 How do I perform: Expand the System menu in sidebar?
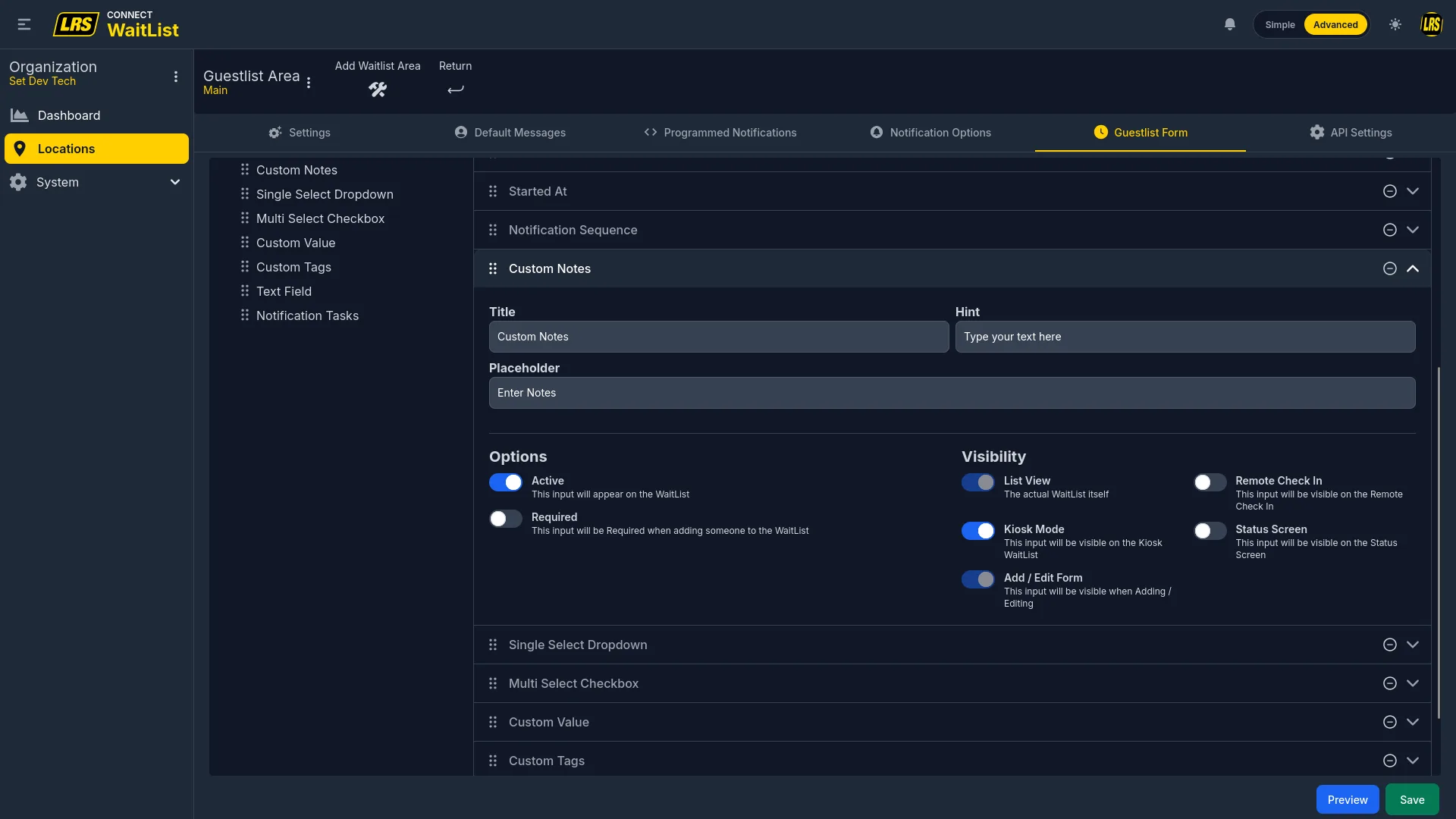(96, 182)
